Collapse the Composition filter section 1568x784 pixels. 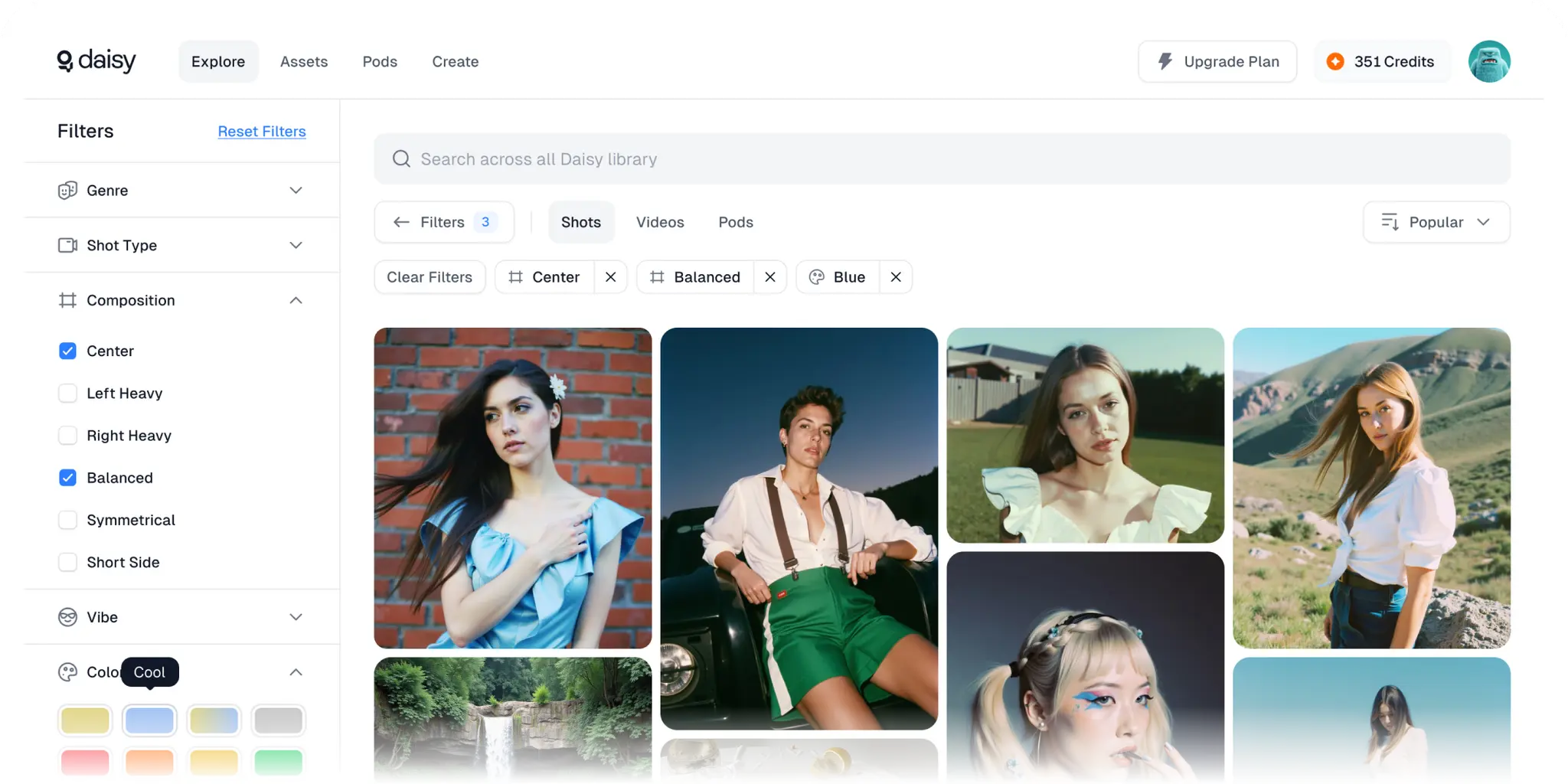[x=296, y=300]
